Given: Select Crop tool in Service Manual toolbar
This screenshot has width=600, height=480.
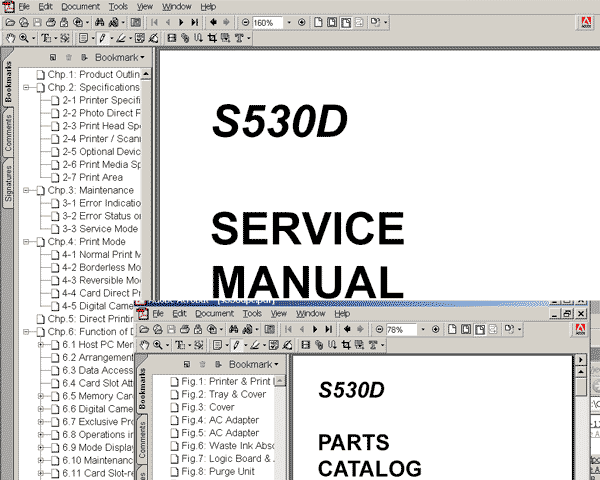Looking at the screenshot, I should (x=212, y=38).
